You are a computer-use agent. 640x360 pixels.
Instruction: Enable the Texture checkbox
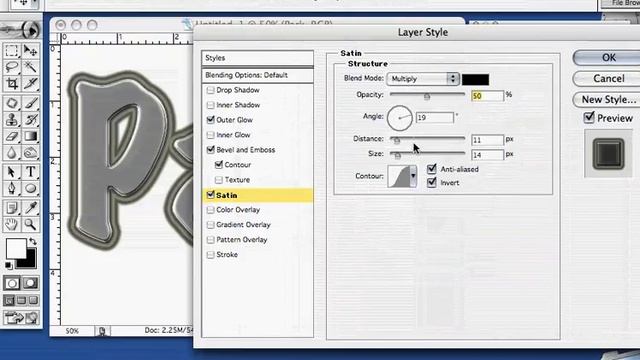tap(219, 180)
